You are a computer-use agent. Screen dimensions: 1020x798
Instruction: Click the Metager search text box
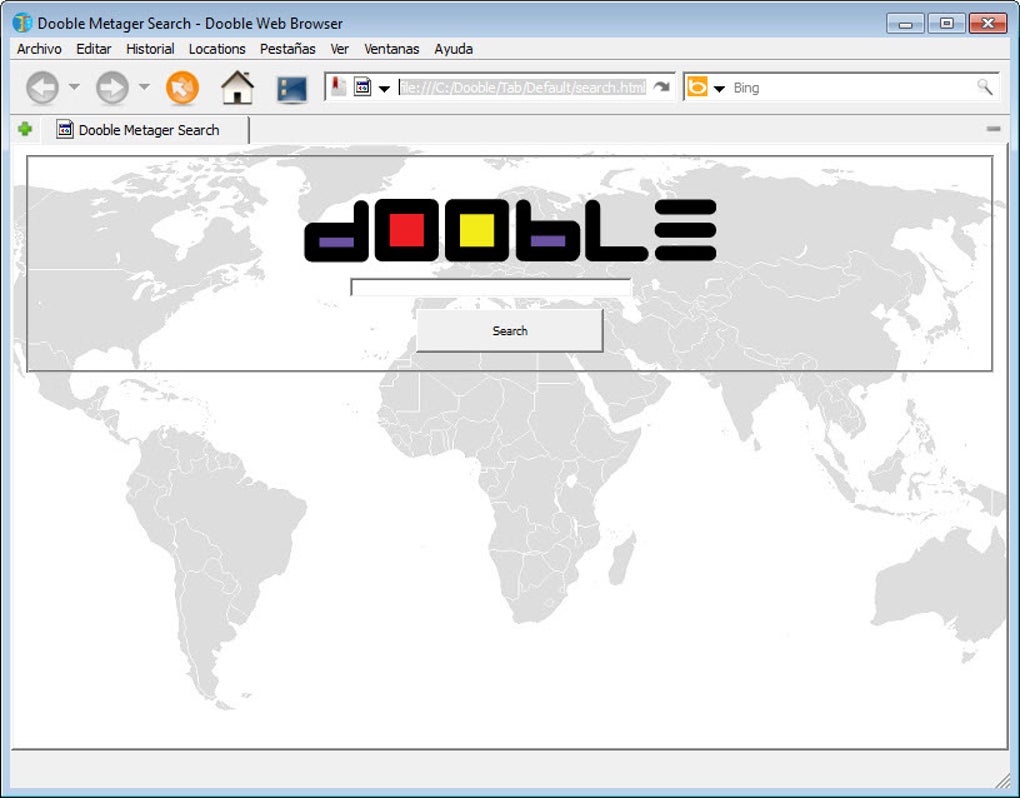click(491, 287)
